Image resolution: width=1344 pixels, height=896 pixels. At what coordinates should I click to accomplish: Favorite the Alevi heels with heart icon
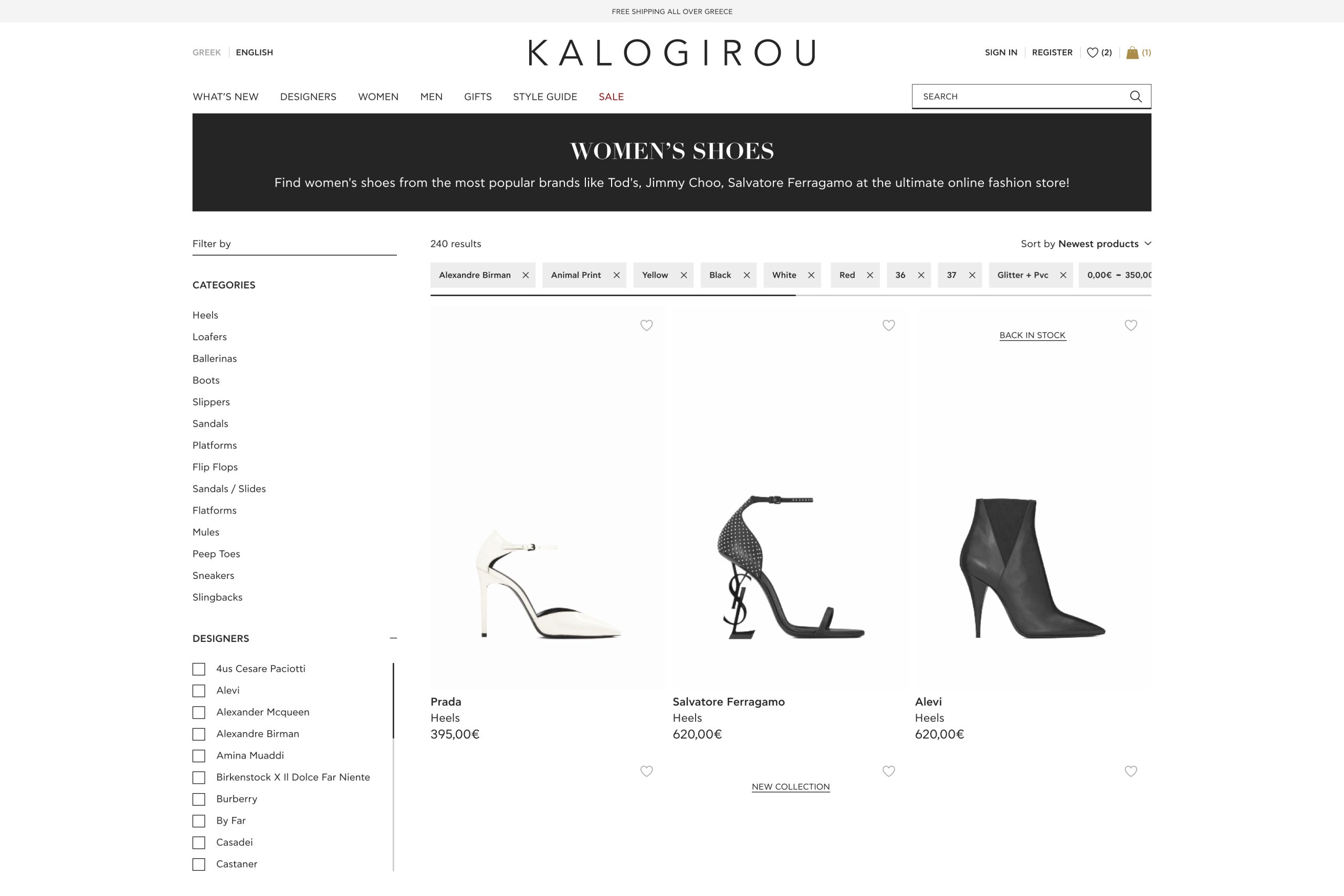click(x=1131, y=325)
